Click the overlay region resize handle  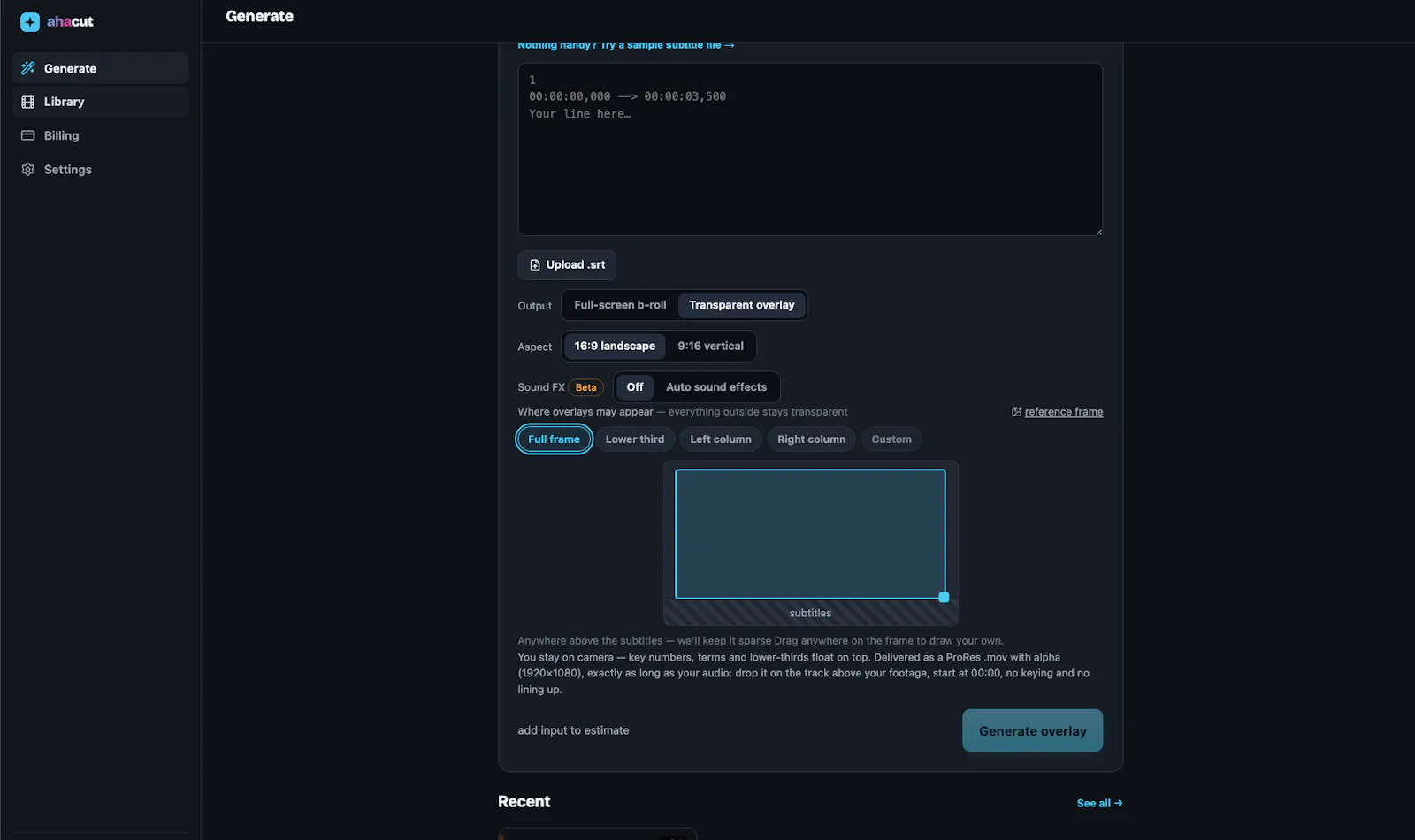944,598
